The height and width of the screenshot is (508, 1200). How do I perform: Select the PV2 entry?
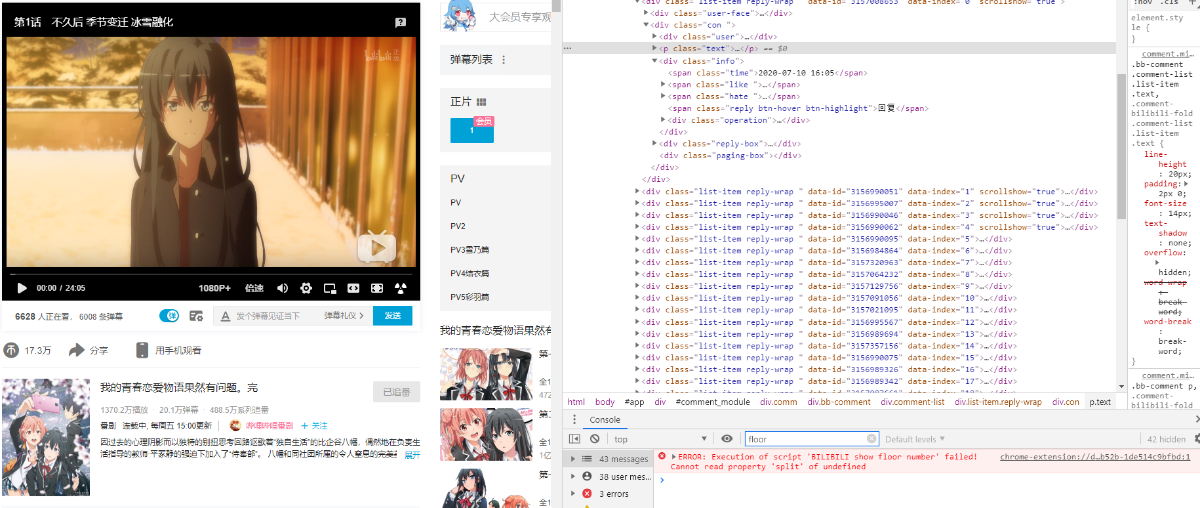[458, 226]
